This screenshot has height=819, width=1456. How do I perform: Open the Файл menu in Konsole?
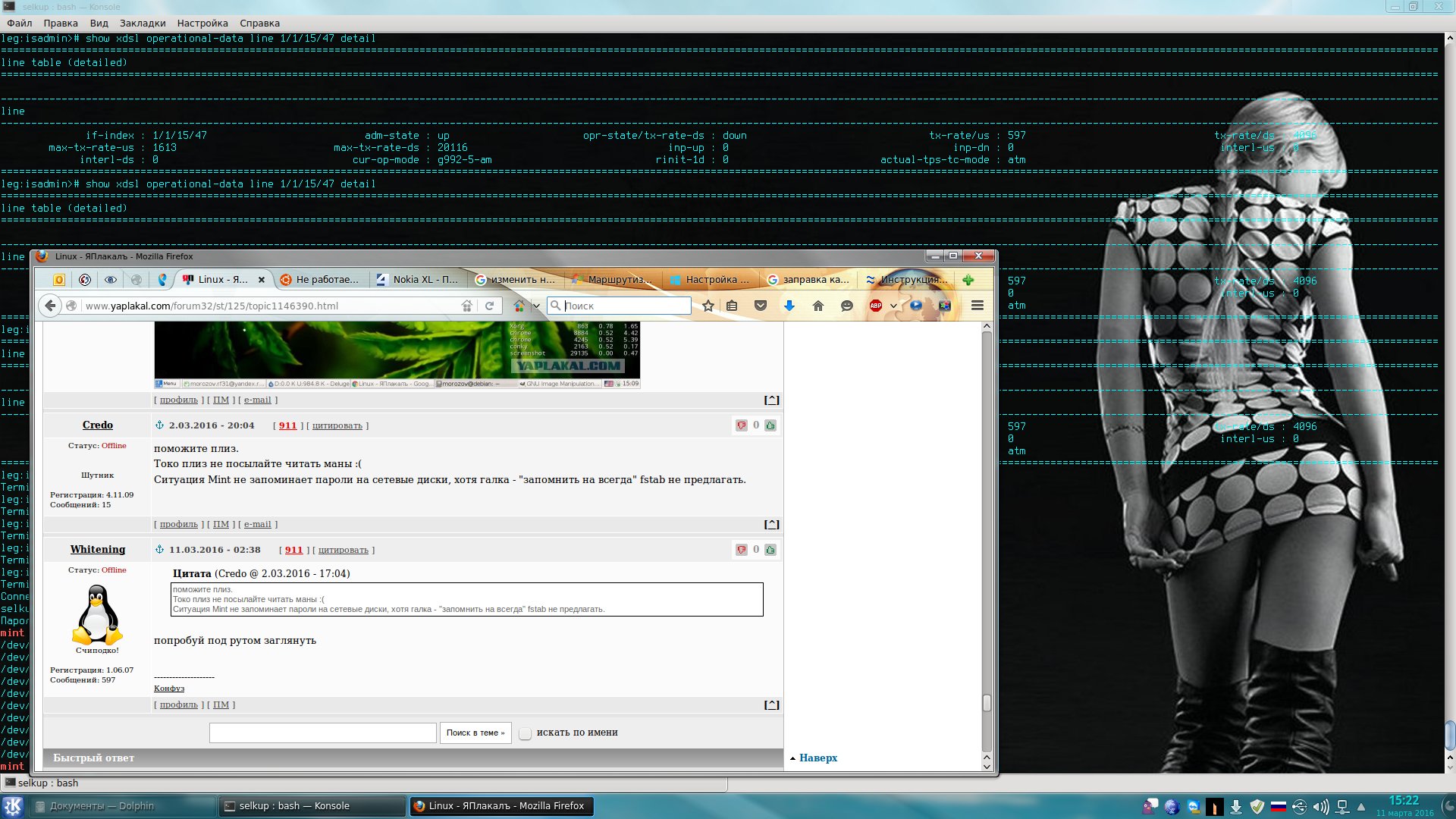point(20,24)
